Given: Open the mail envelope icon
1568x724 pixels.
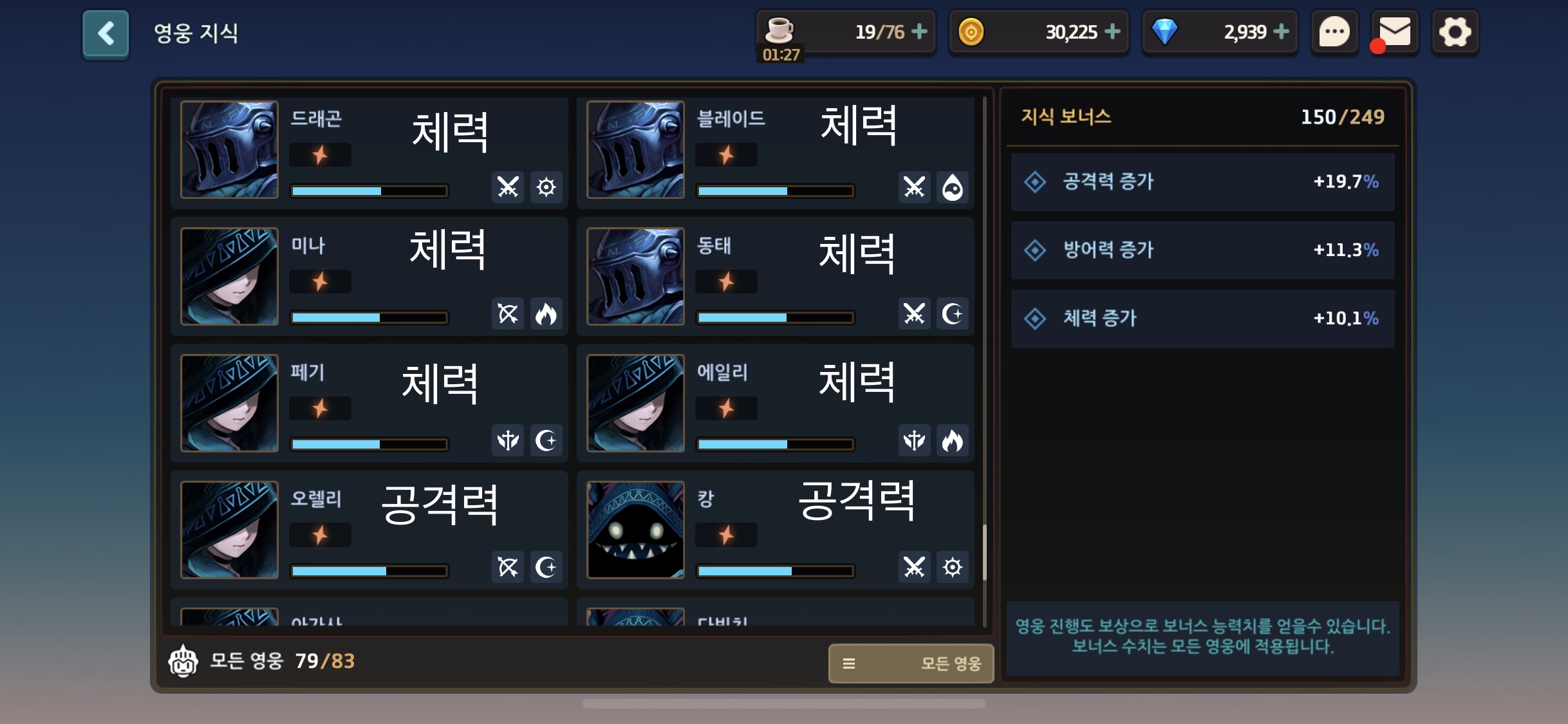Looking at the screenshot, I should [1394, 32].
